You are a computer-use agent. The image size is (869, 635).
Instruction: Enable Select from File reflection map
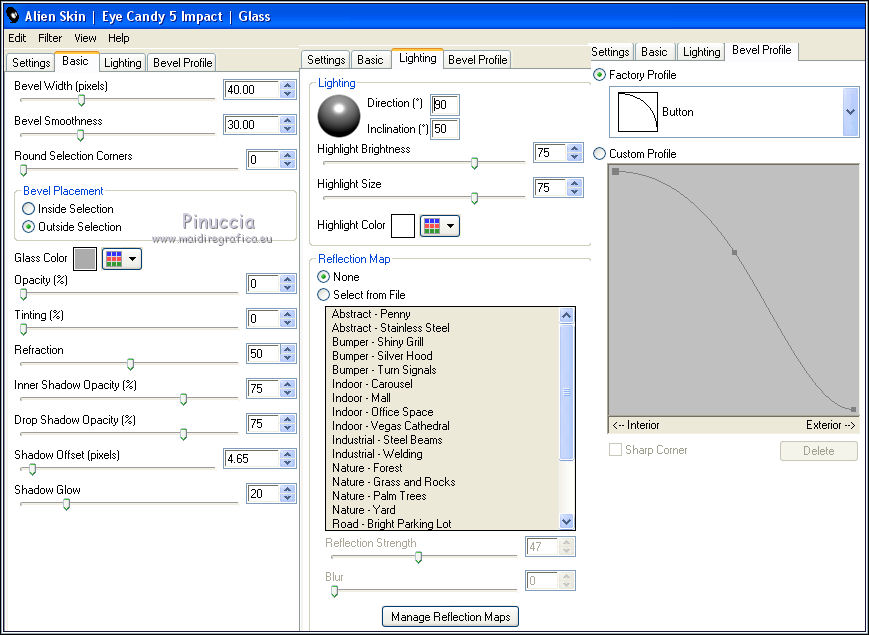pos(323,295)
